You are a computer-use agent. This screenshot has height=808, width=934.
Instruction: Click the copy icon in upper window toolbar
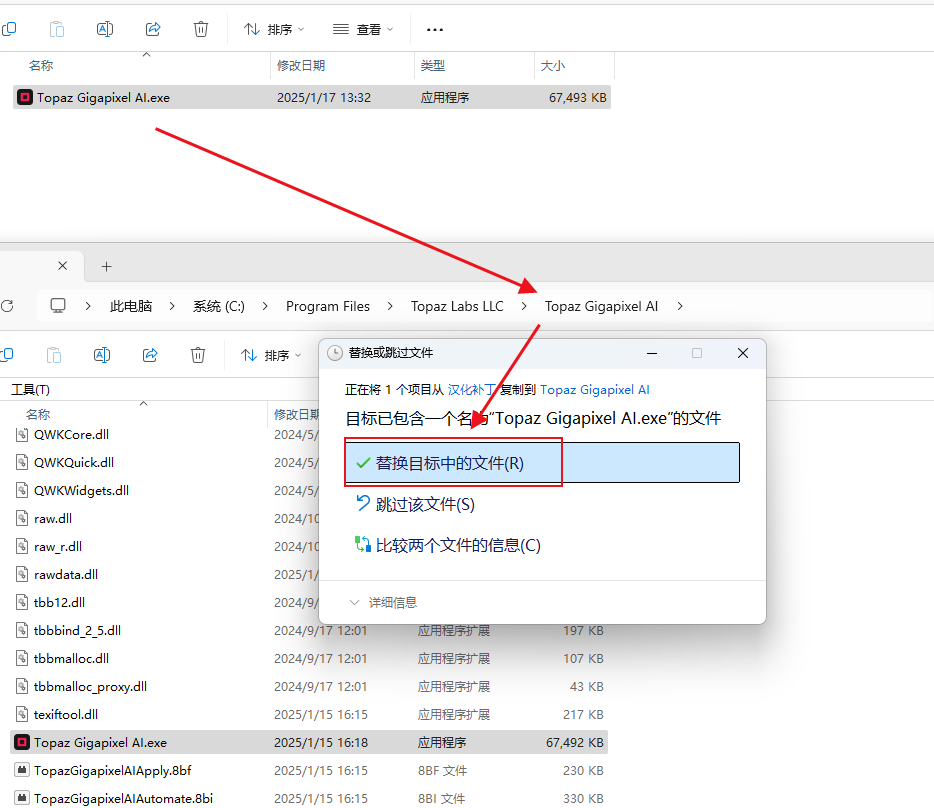[x=9, y=29]
